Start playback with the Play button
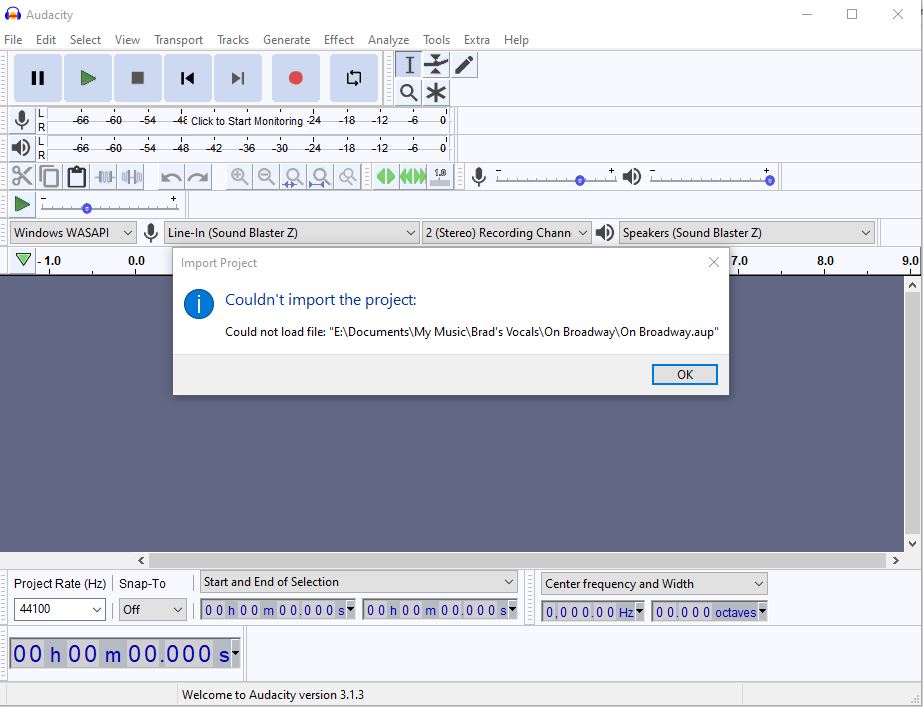The image size is (923, 707). pyautogui.click(x=88, y=78)
